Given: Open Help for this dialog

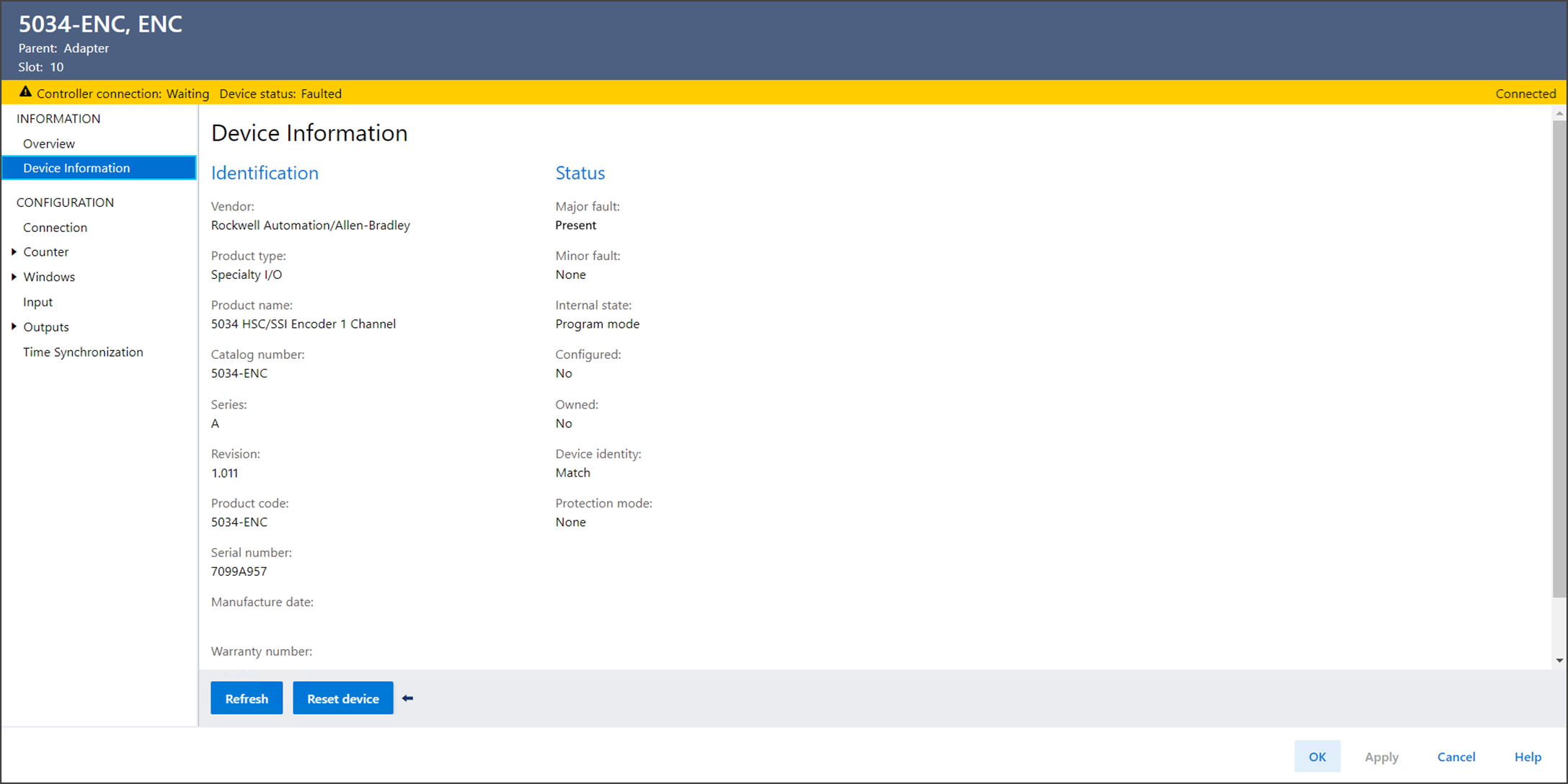Looking at the screenshot, I should coord(1527,757).
